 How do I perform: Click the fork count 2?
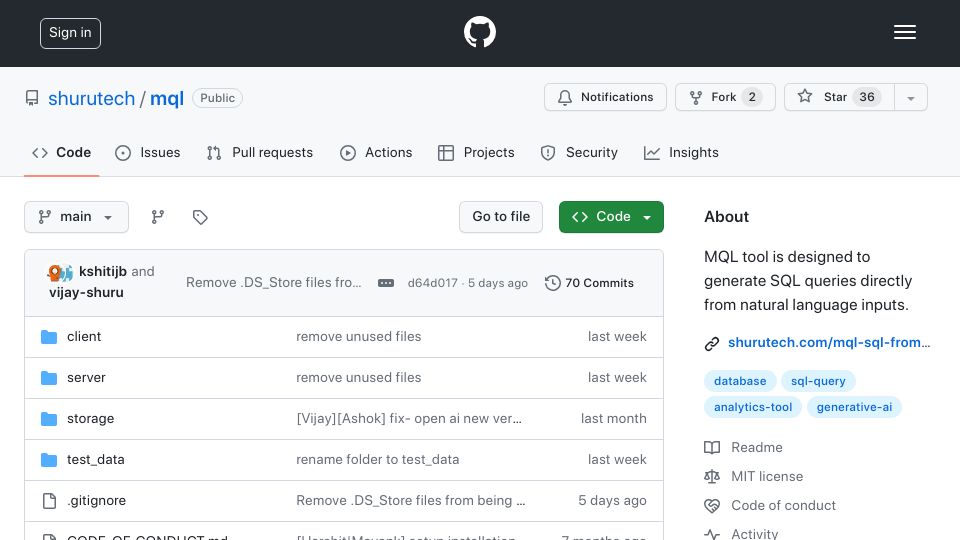coord(752,97)
